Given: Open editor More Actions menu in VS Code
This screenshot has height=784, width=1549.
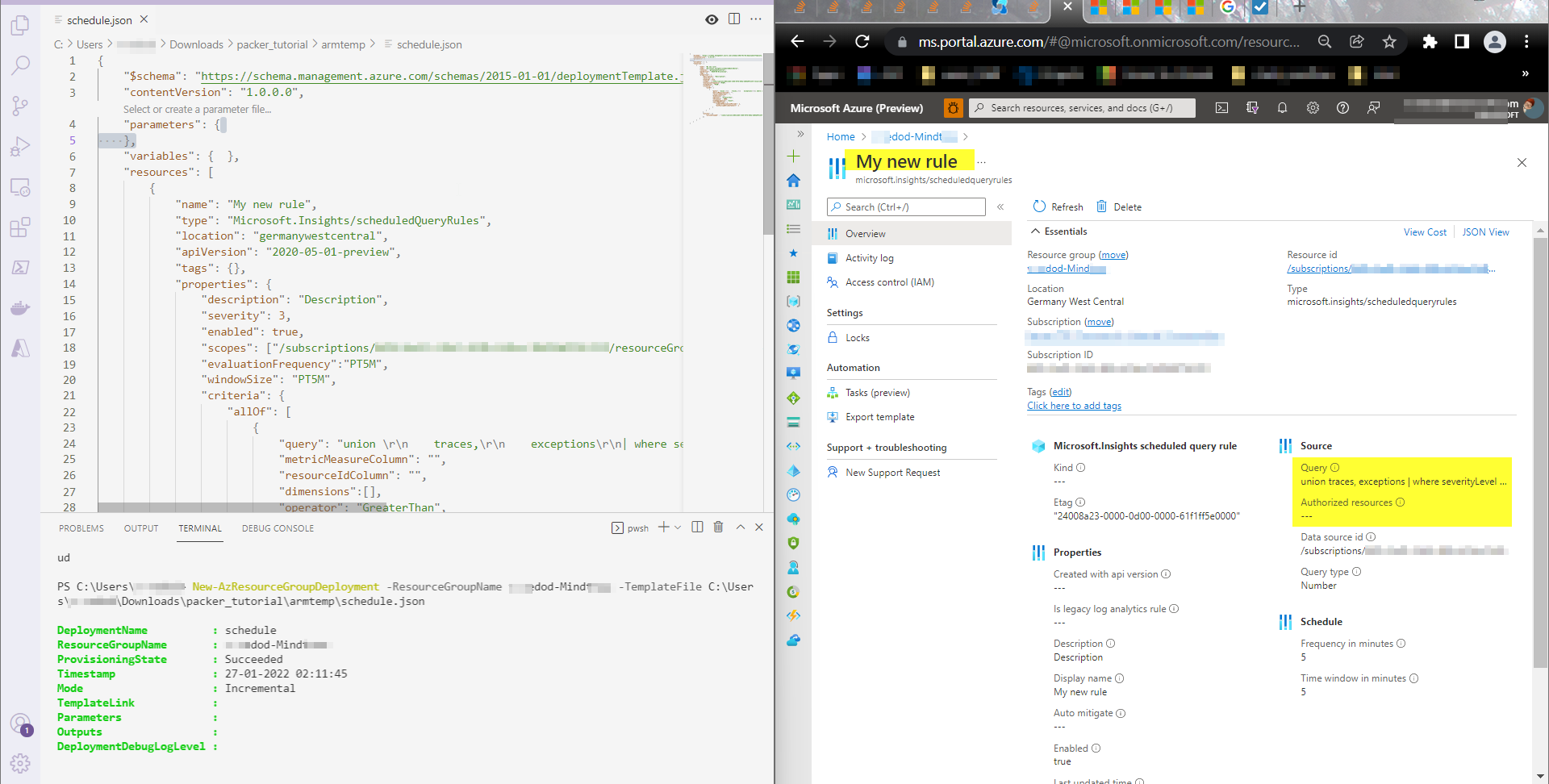Looking at the screenshot, I should [x=756, y=19].
